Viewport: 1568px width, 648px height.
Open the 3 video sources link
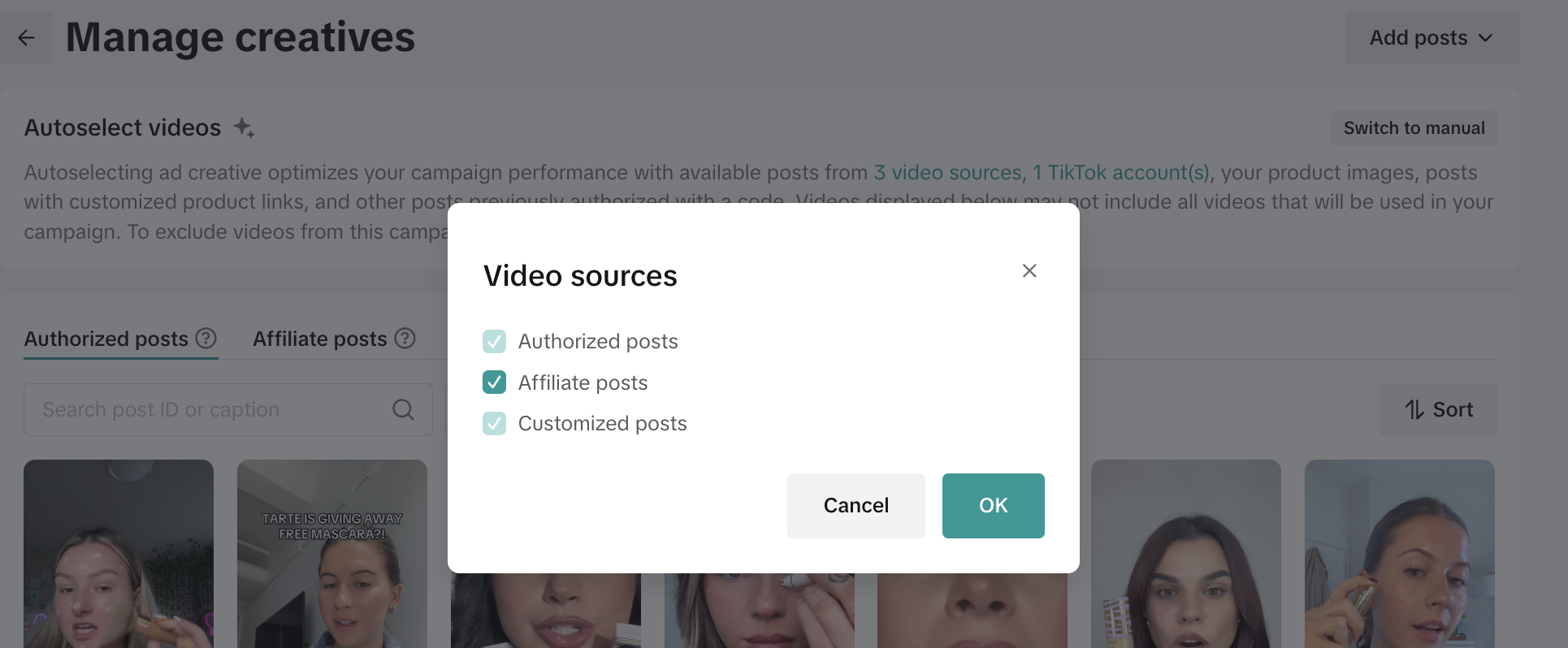(947, 172)
